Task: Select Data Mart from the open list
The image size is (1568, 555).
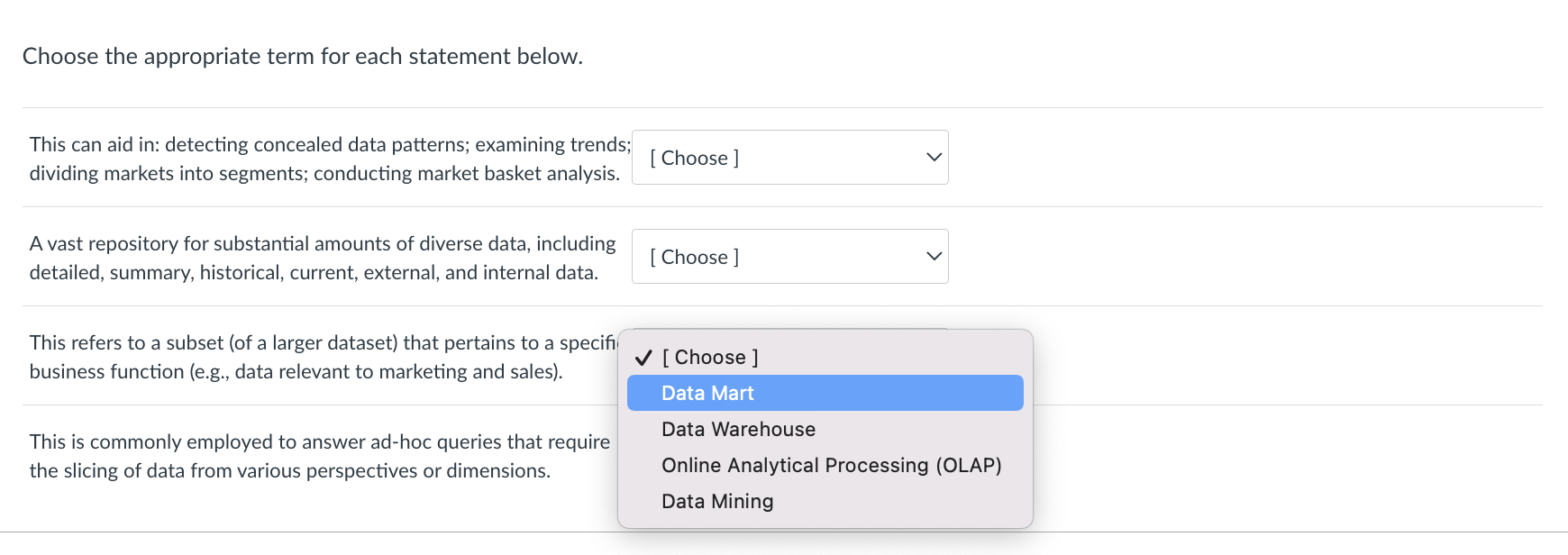Action: tap(707, 393)
